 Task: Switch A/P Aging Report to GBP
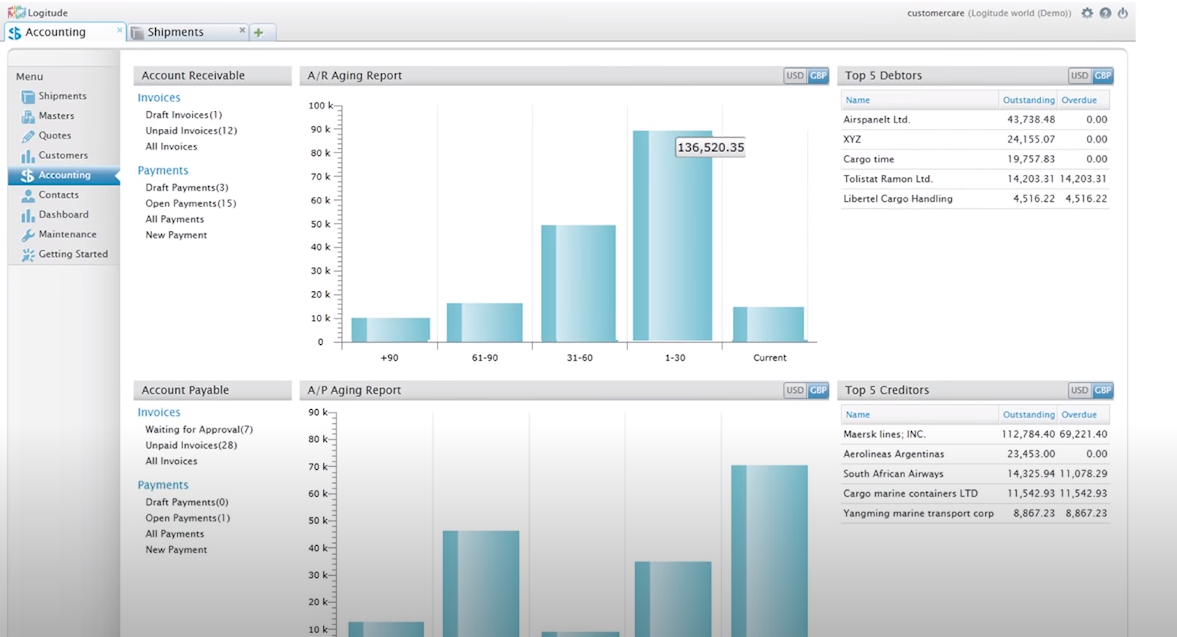tap(817, 390)
